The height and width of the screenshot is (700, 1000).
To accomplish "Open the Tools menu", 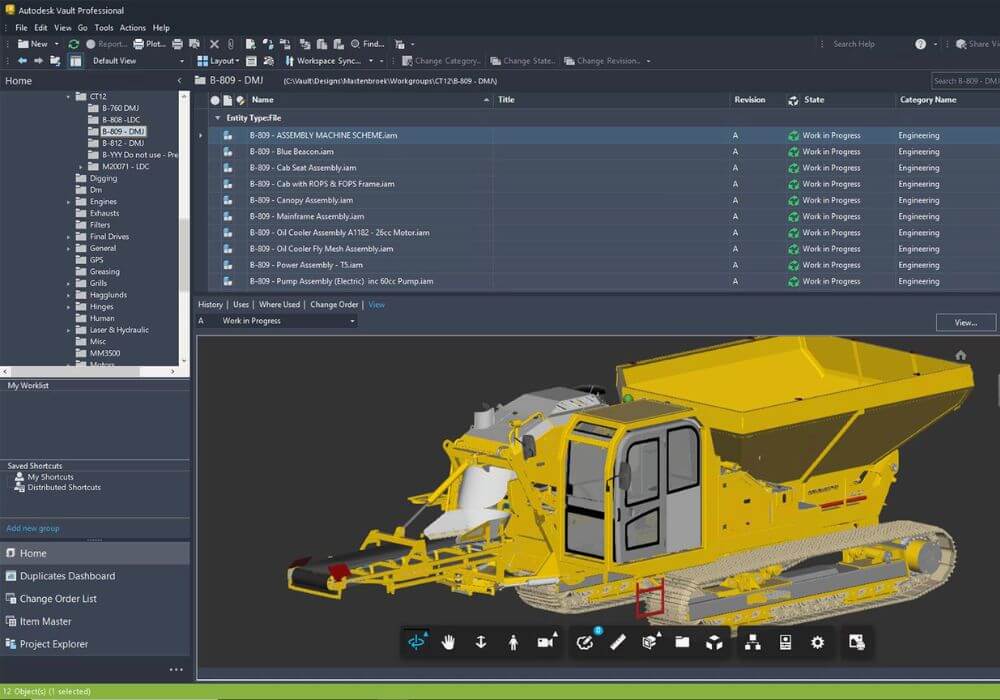I will (103, 28).
